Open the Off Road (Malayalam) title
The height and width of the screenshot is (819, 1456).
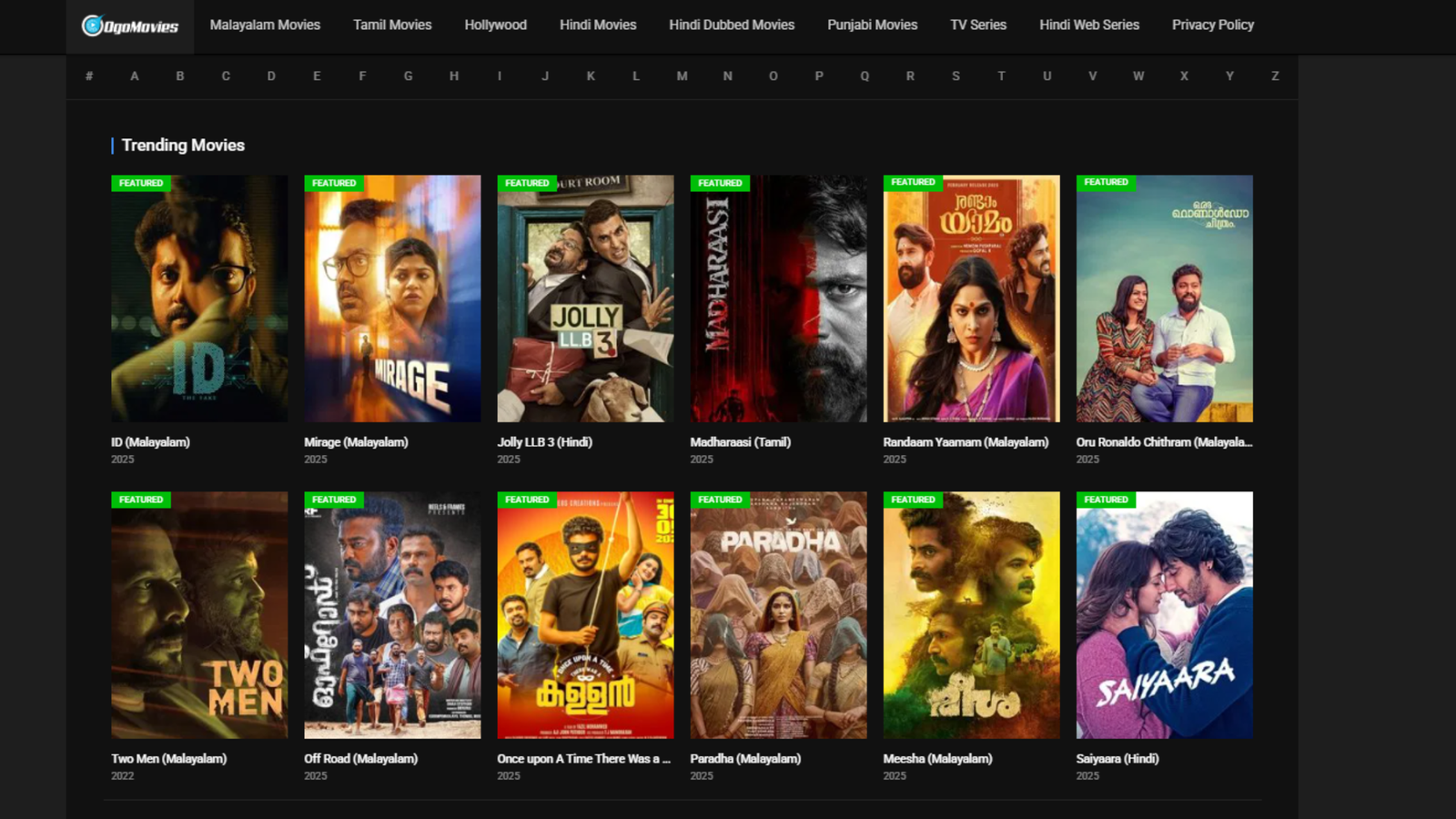[360, 759]
